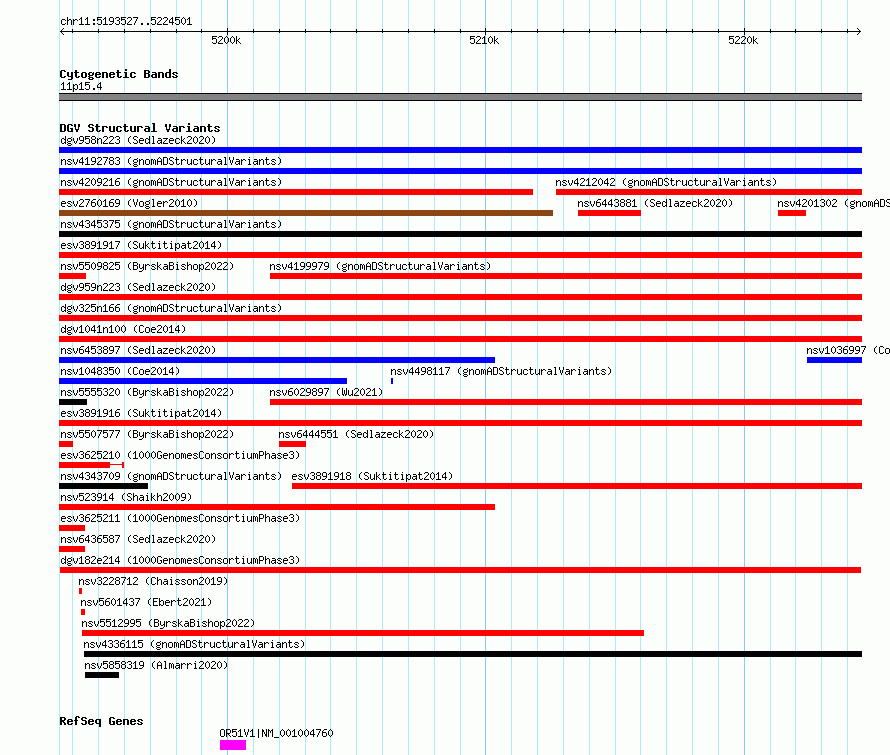Image resolution: width=890 pixels, height=755 pixels.
Task: Open nsv6029897 (Wu2021) label
Action: [x=326, y=392]
